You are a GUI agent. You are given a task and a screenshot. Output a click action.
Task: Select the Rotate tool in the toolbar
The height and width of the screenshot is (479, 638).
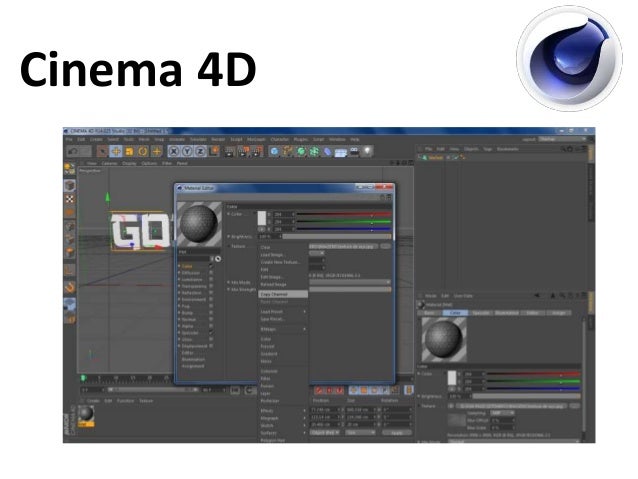pyautogui.click(x=143, y=152)
